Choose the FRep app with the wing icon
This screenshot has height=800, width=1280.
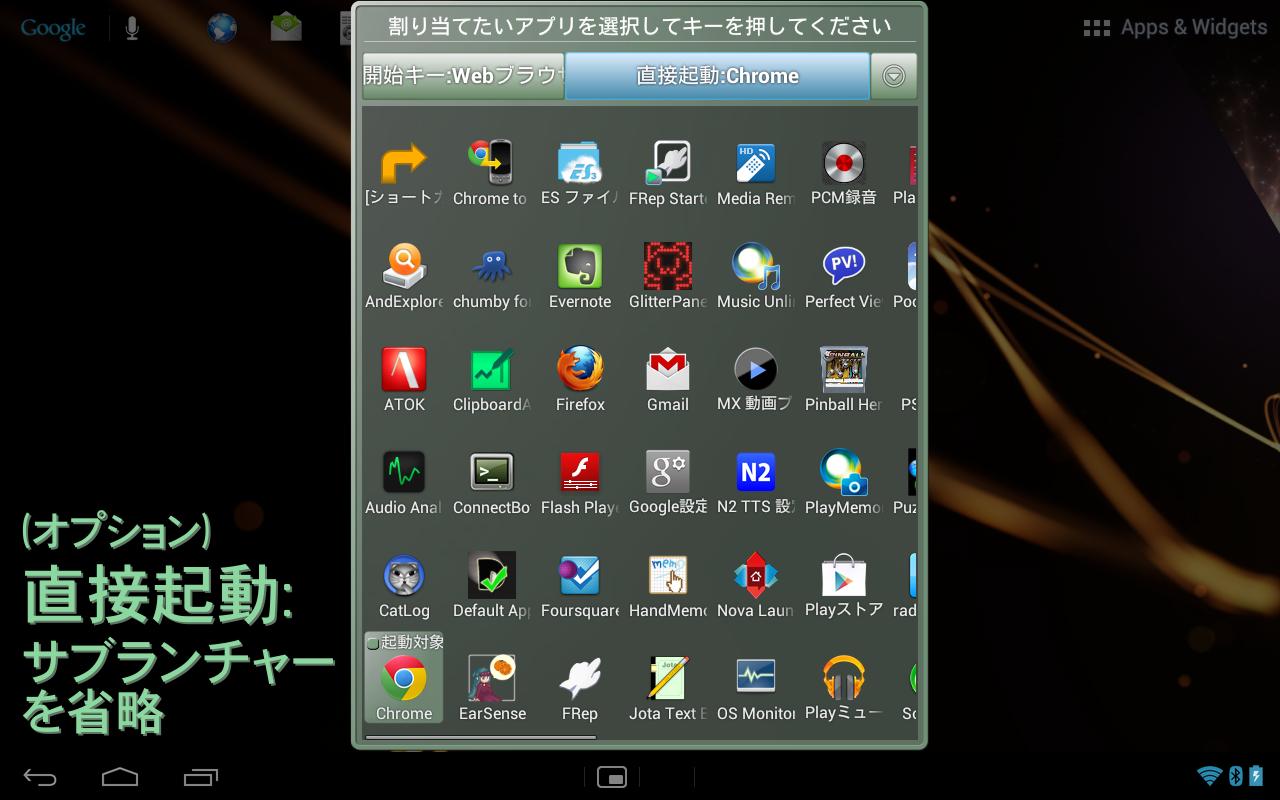[580, 678]
